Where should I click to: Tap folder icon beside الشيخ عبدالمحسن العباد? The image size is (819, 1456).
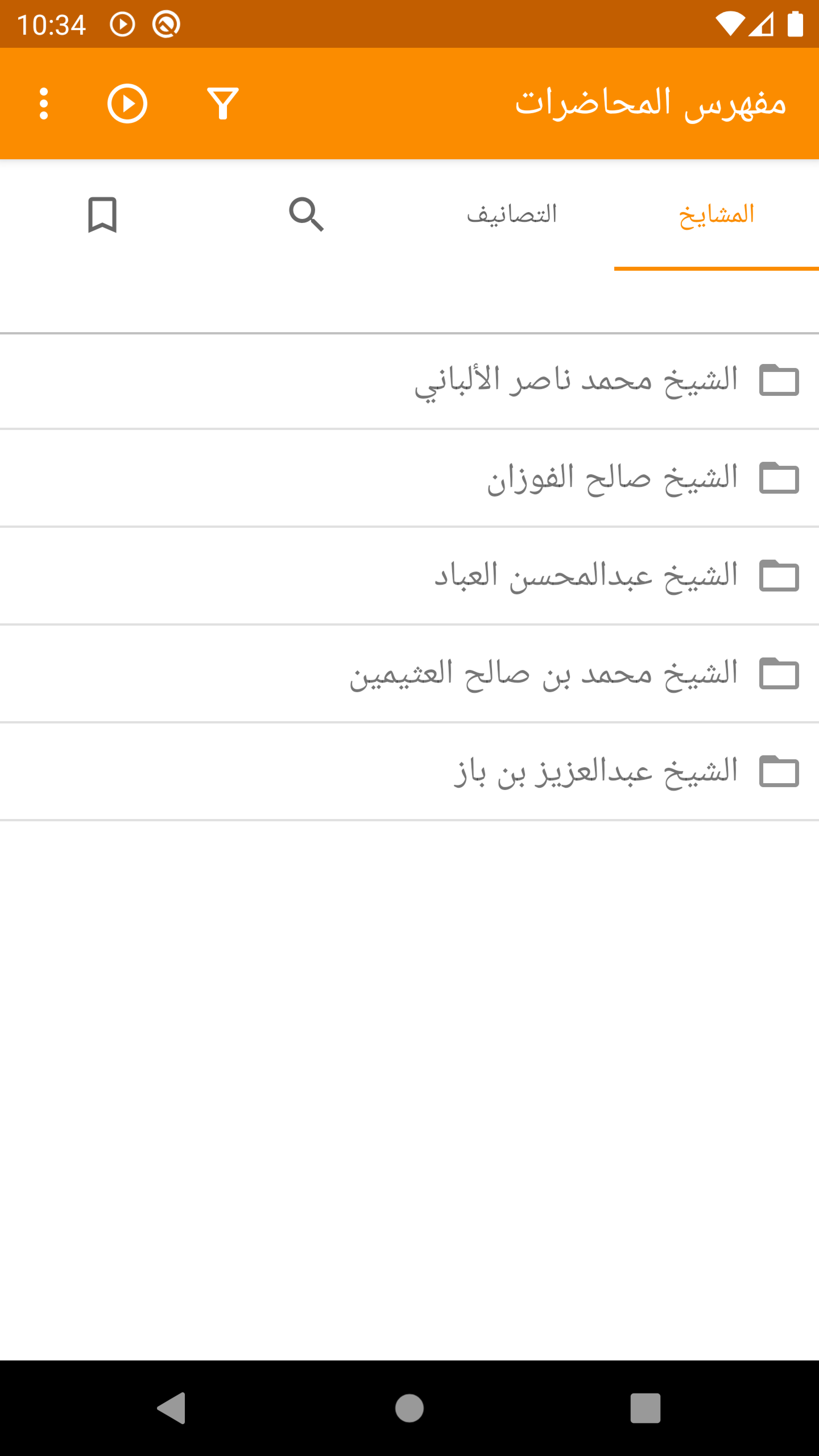779,575
